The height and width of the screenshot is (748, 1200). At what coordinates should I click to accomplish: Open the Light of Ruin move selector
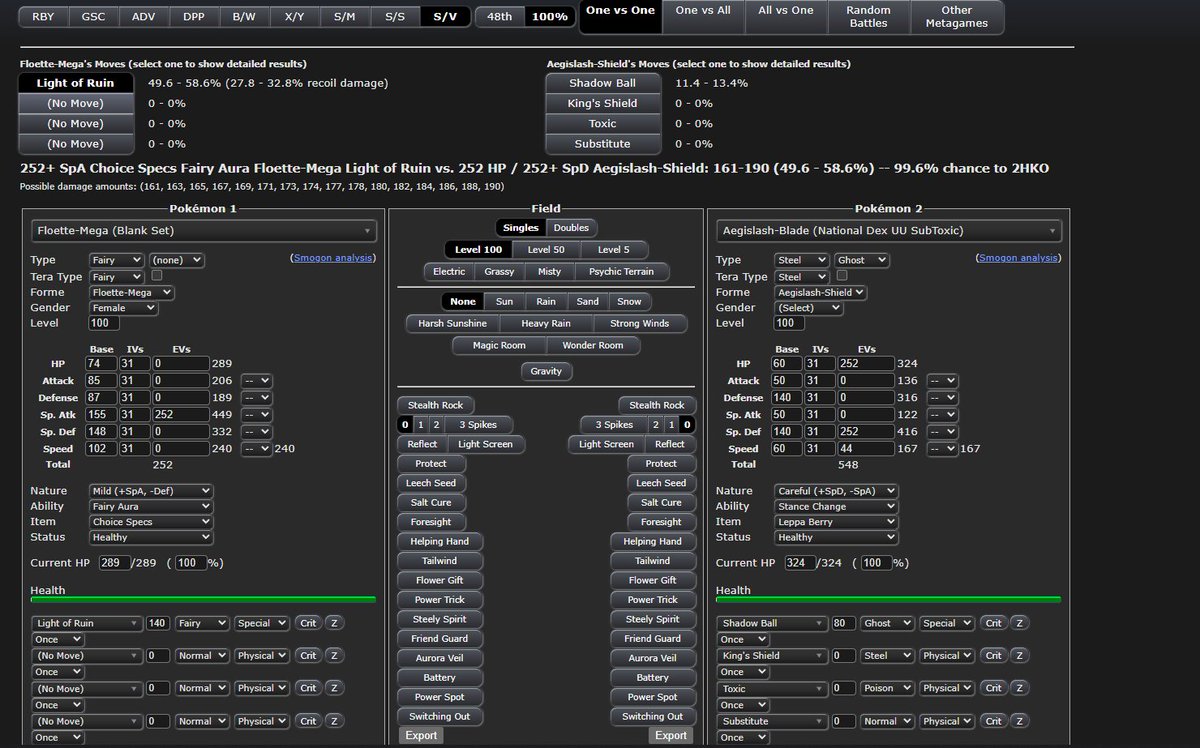pos(87,623)
